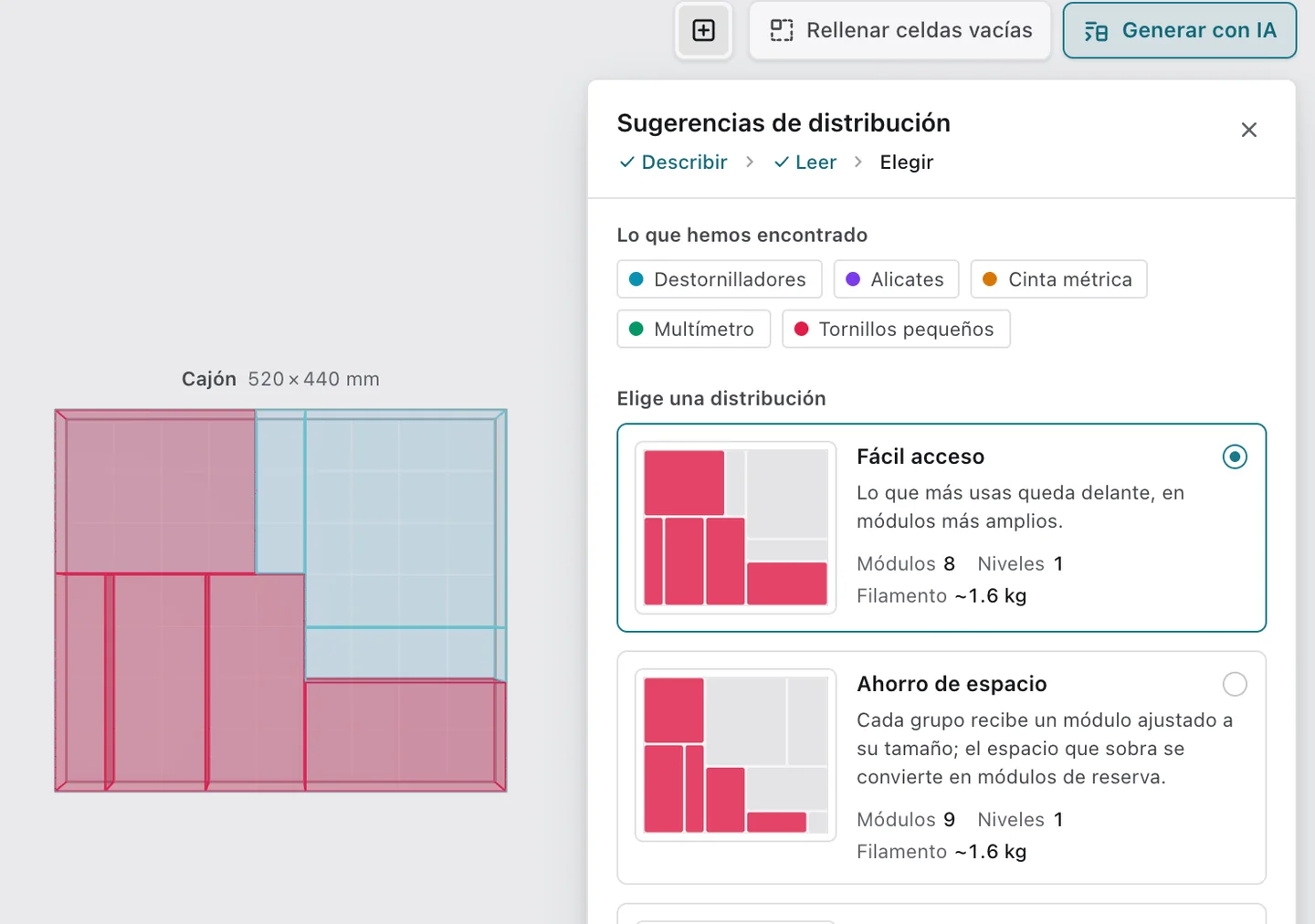Viewport: 1315px width, 924px height.
Task: Click the Destornilladores tag
Action: (720, 279)
